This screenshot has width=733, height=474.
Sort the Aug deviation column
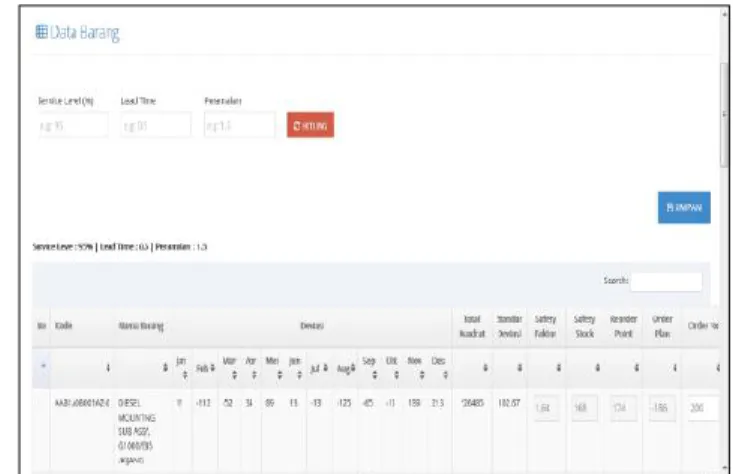[x=353, y=368]
